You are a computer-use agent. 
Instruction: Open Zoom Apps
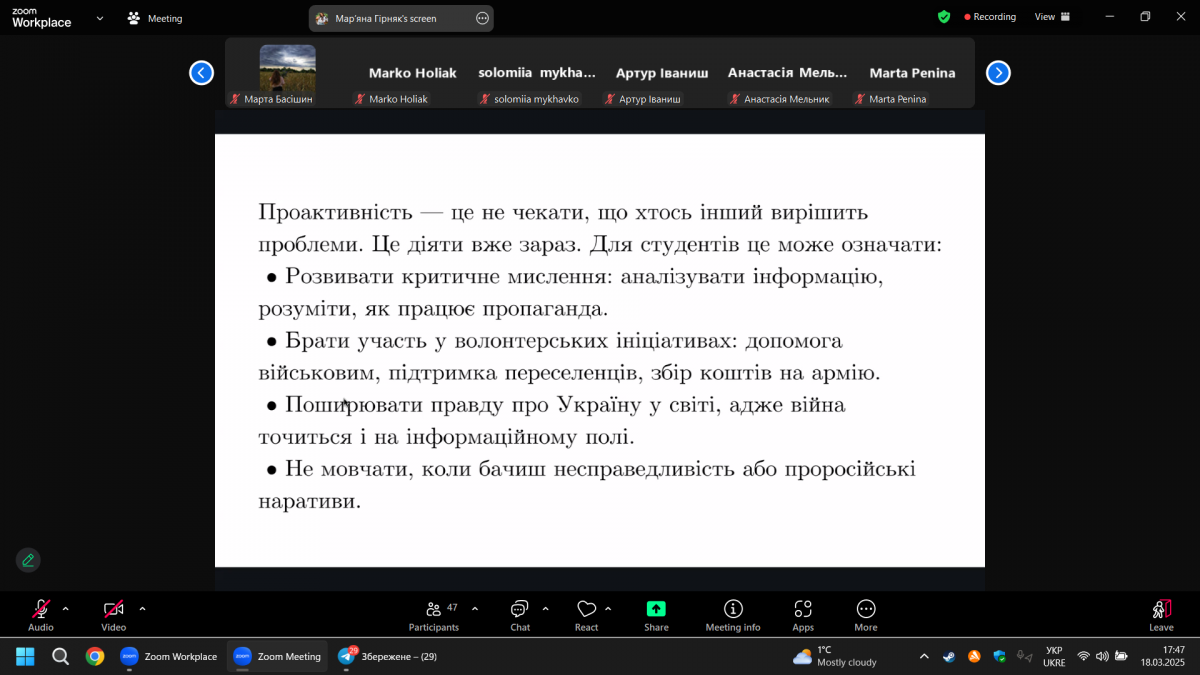803,614
